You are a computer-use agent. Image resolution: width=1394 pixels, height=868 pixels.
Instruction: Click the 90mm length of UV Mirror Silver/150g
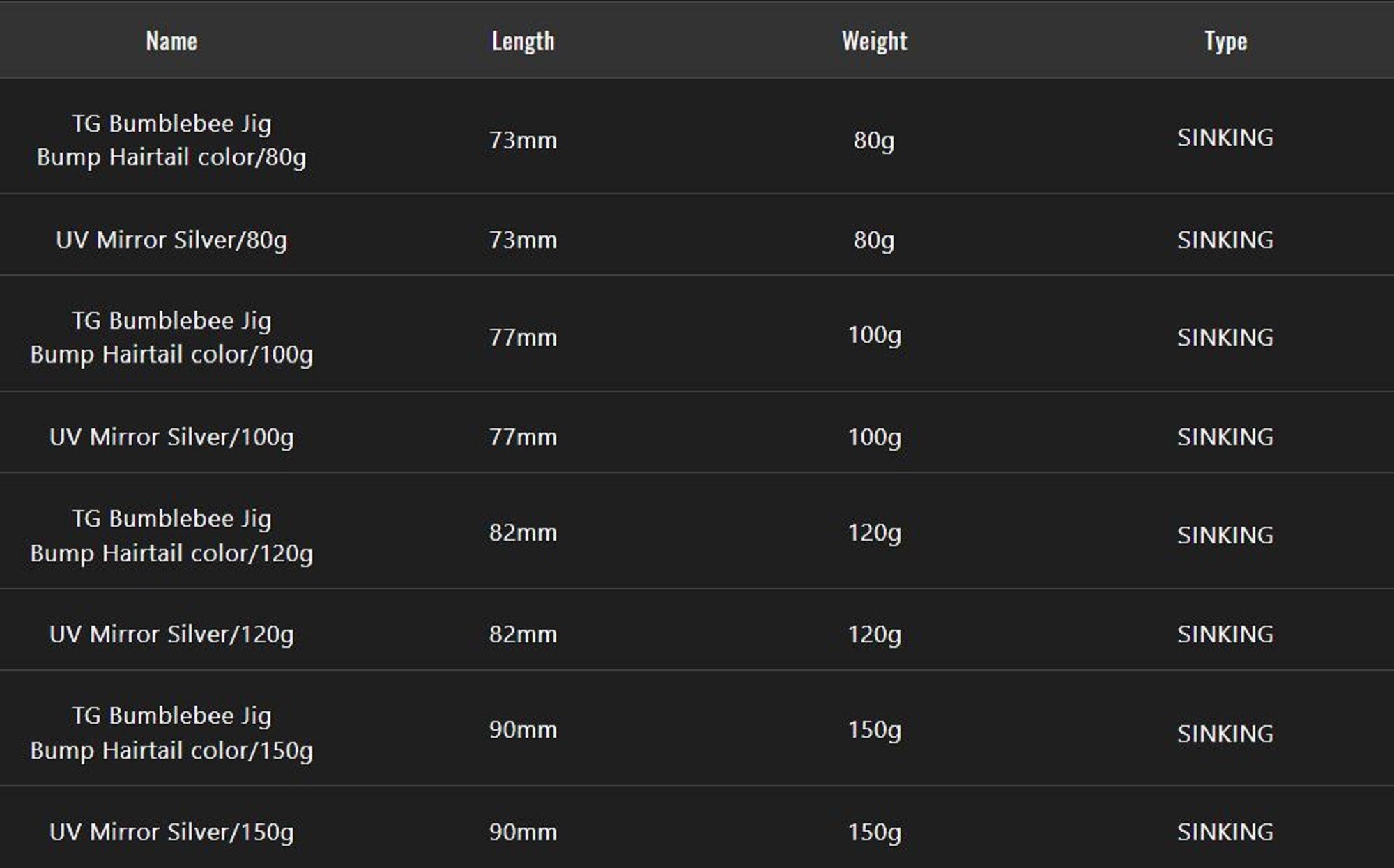point(523,832)
